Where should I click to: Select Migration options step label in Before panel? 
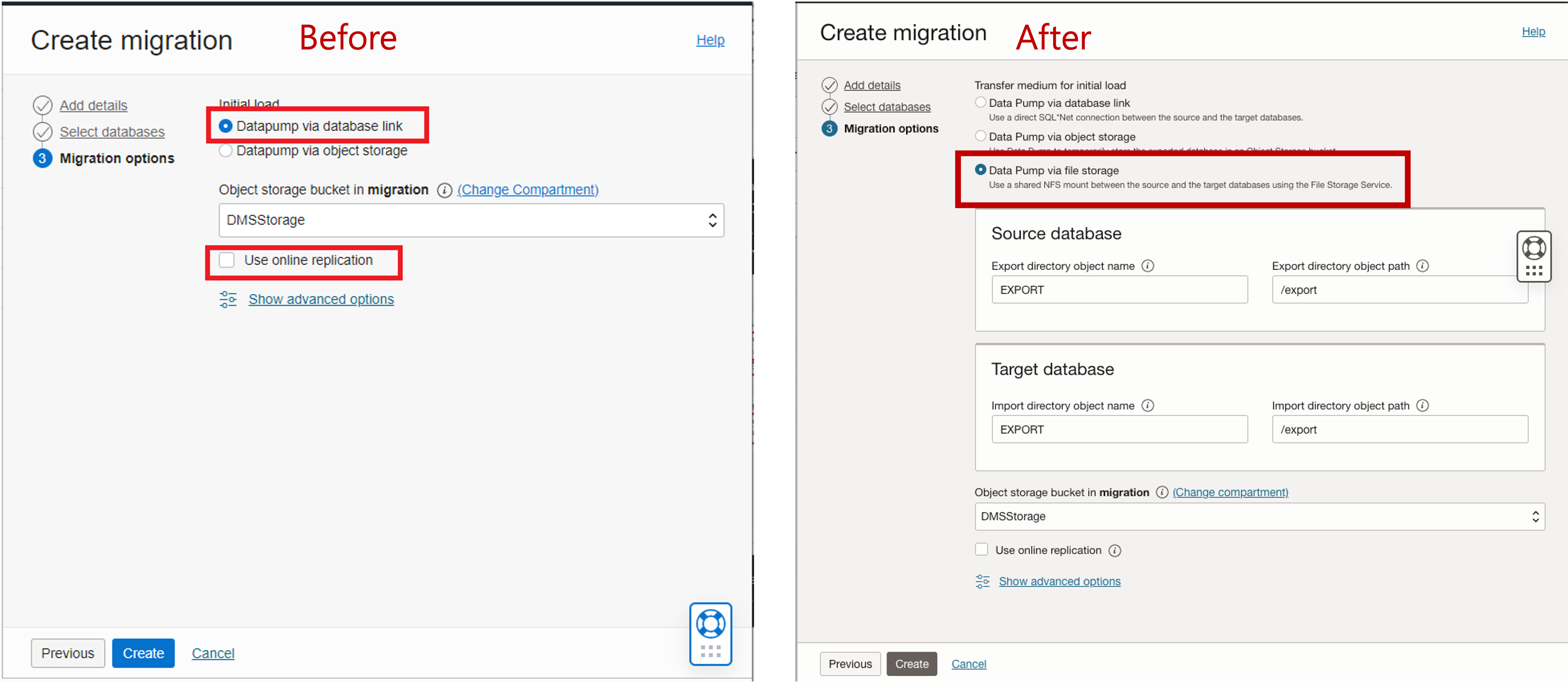pos(117,158)
